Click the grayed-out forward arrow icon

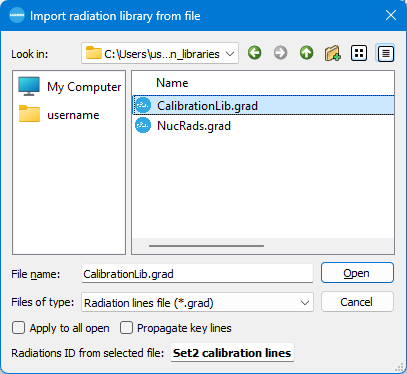click(x=280, y=53)
